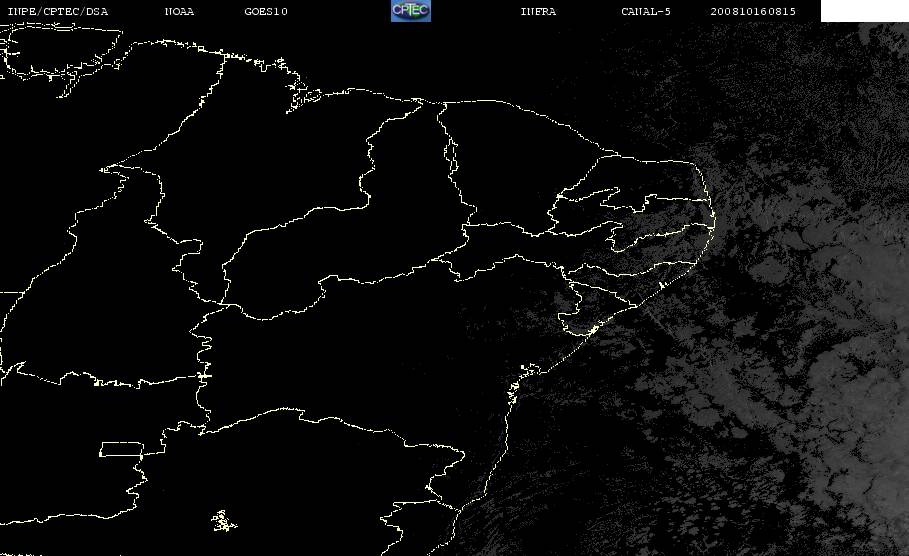Select the INPE/CPTEC/DSA header text
The height and width of the screenshot is (556, 909).
pyautogui.click(x=57, y=12)
